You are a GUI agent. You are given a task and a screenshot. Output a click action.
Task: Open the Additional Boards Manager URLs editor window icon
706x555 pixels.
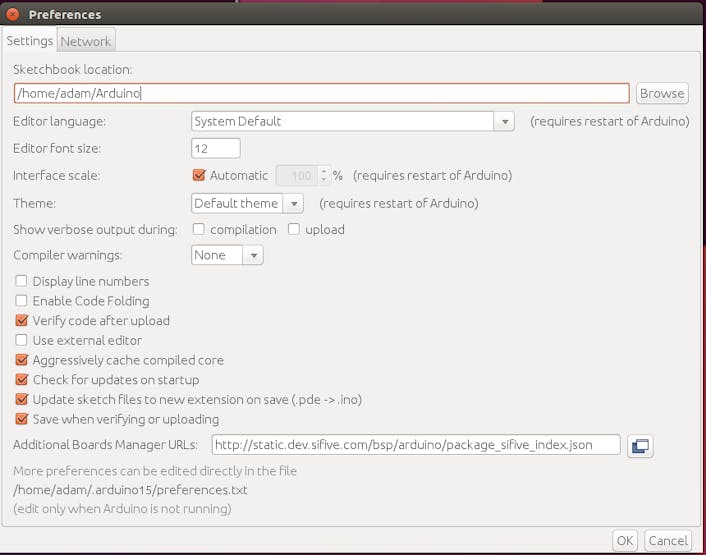640,446
